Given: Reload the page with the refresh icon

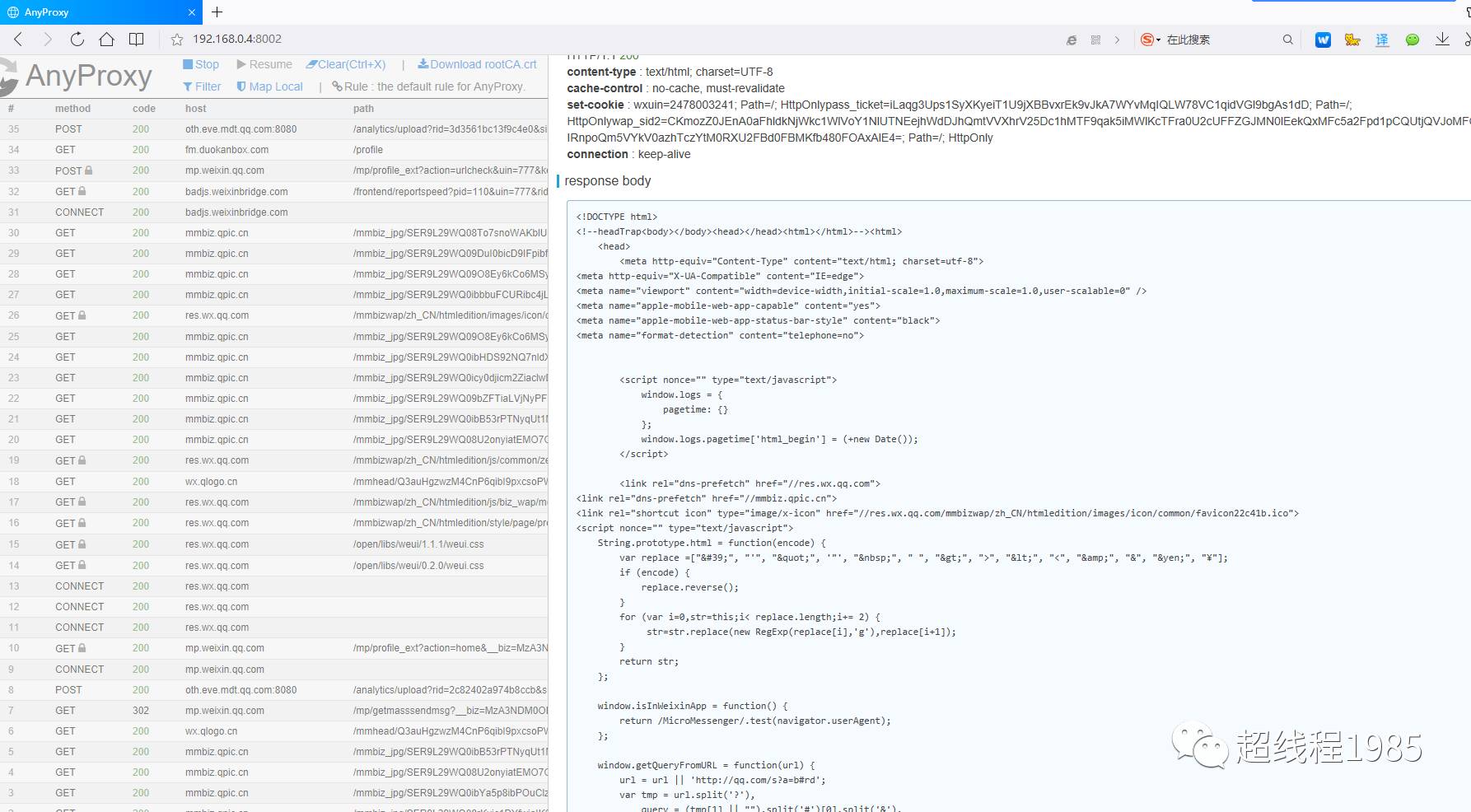Looking at the screenshot, I should (77, 39).
